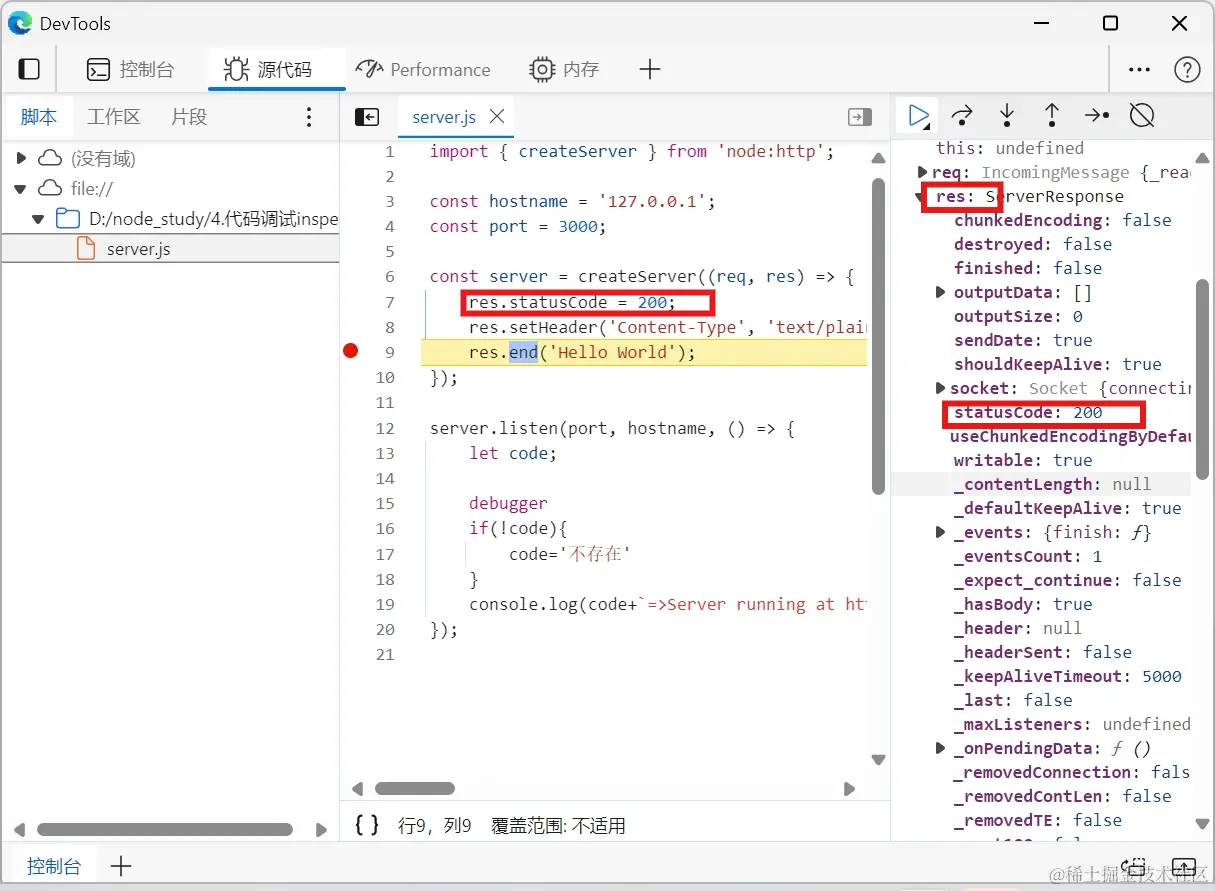This screenshot has width=1215, height=891.
Task: Click the Step button with arrow-dot icon
Action: 1097,116
